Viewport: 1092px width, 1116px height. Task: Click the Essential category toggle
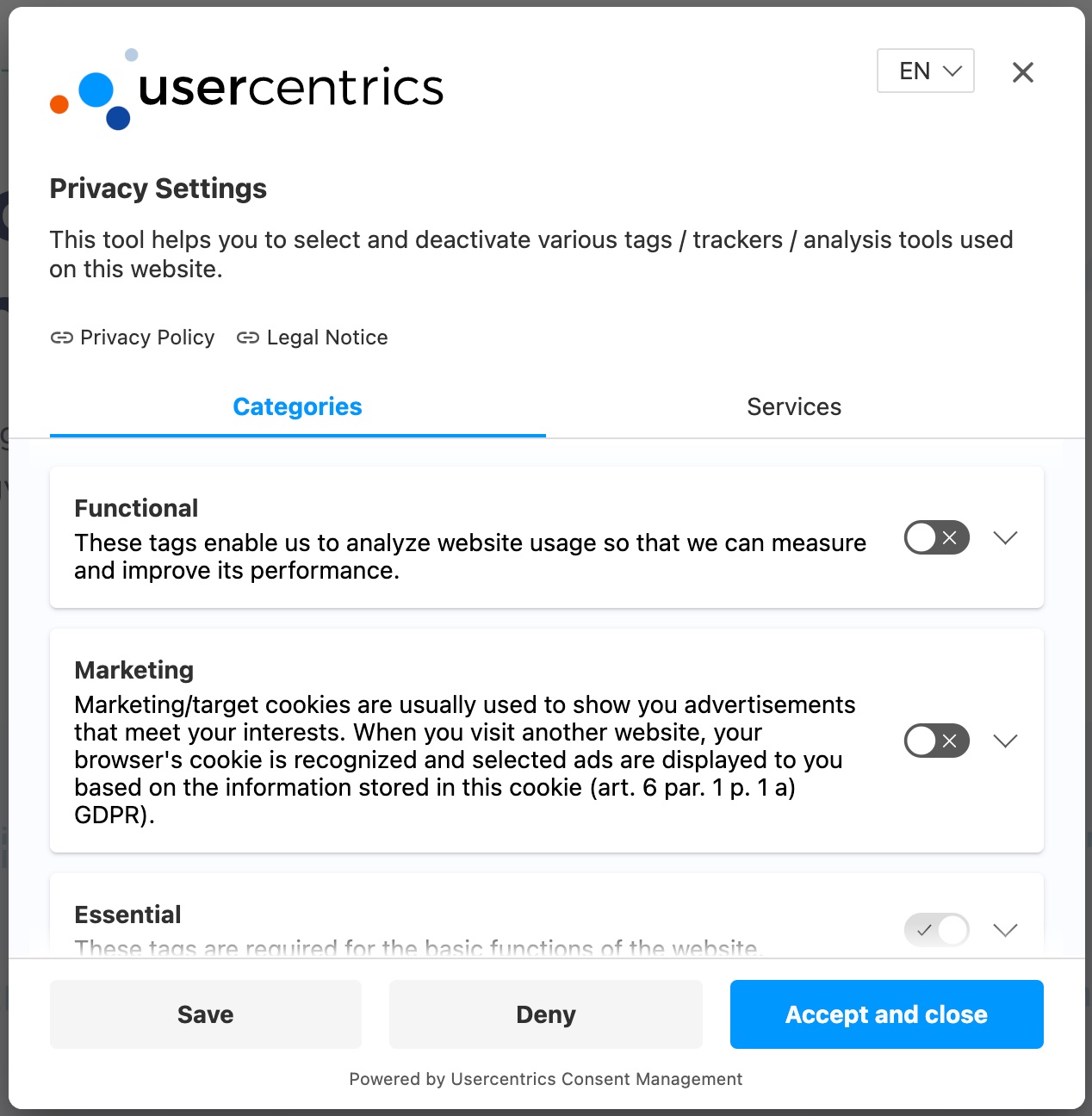tap(936, 930)
